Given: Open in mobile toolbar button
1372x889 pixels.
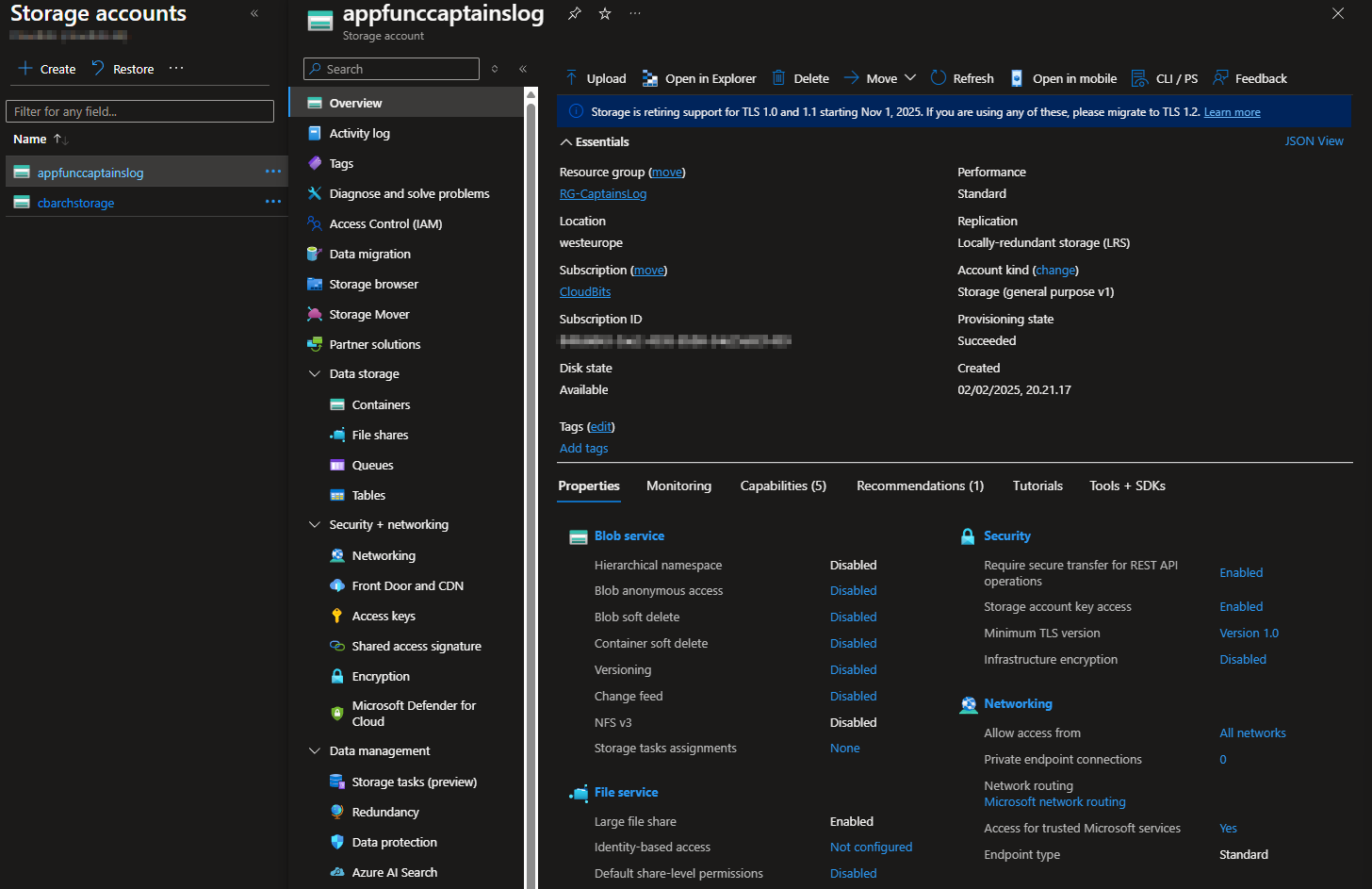Looking at the screenshot, I should coord(1063,78).
